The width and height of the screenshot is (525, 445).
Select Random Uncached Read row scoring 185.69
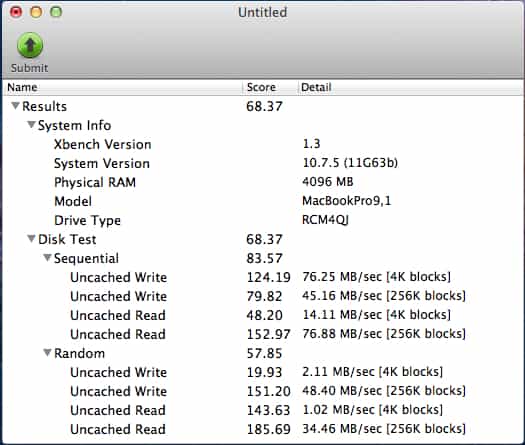[x=262, y=429]
